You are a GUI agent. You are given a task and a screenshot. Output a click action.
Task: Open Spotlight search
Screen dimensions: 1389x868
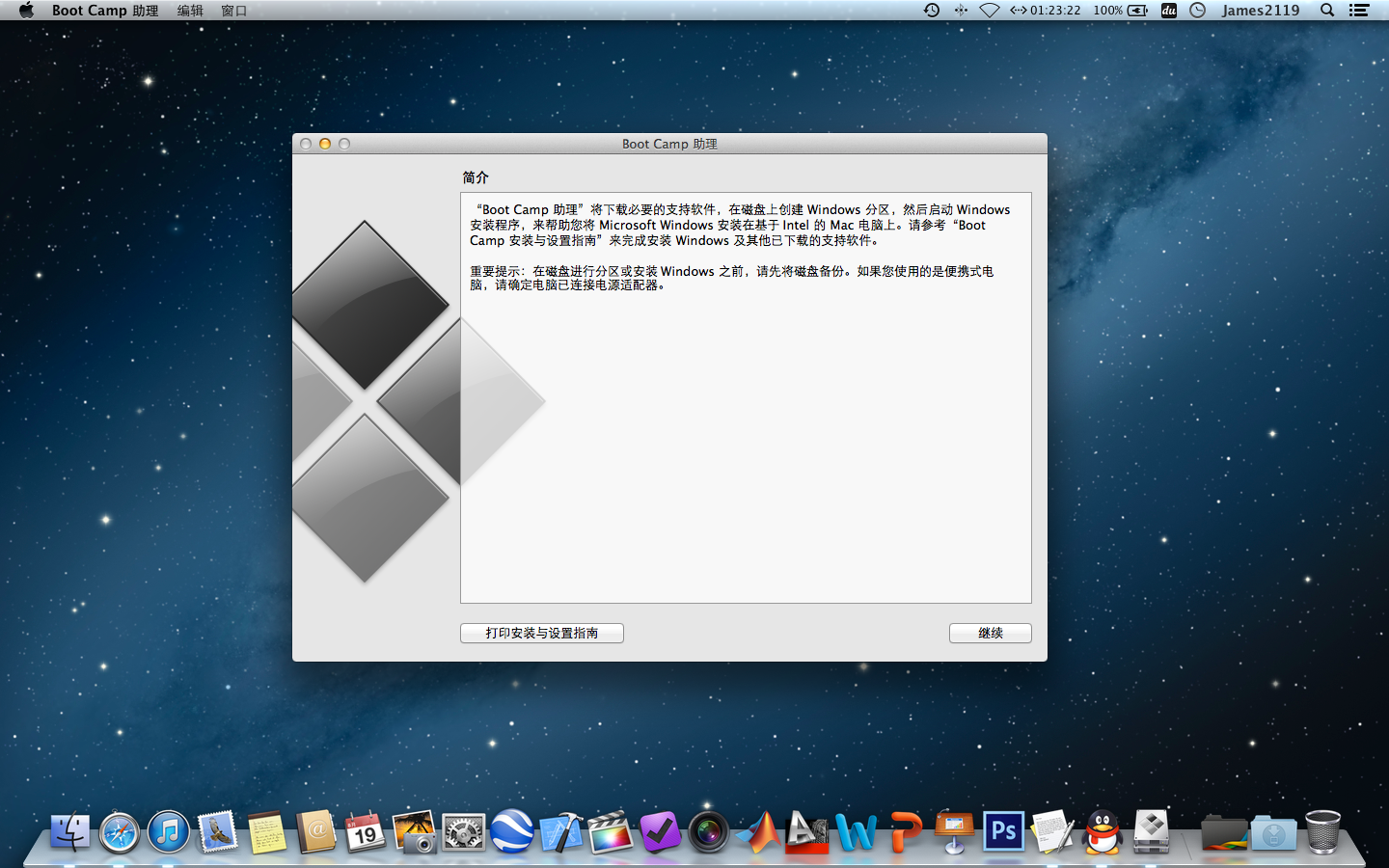coord(1327,11)
